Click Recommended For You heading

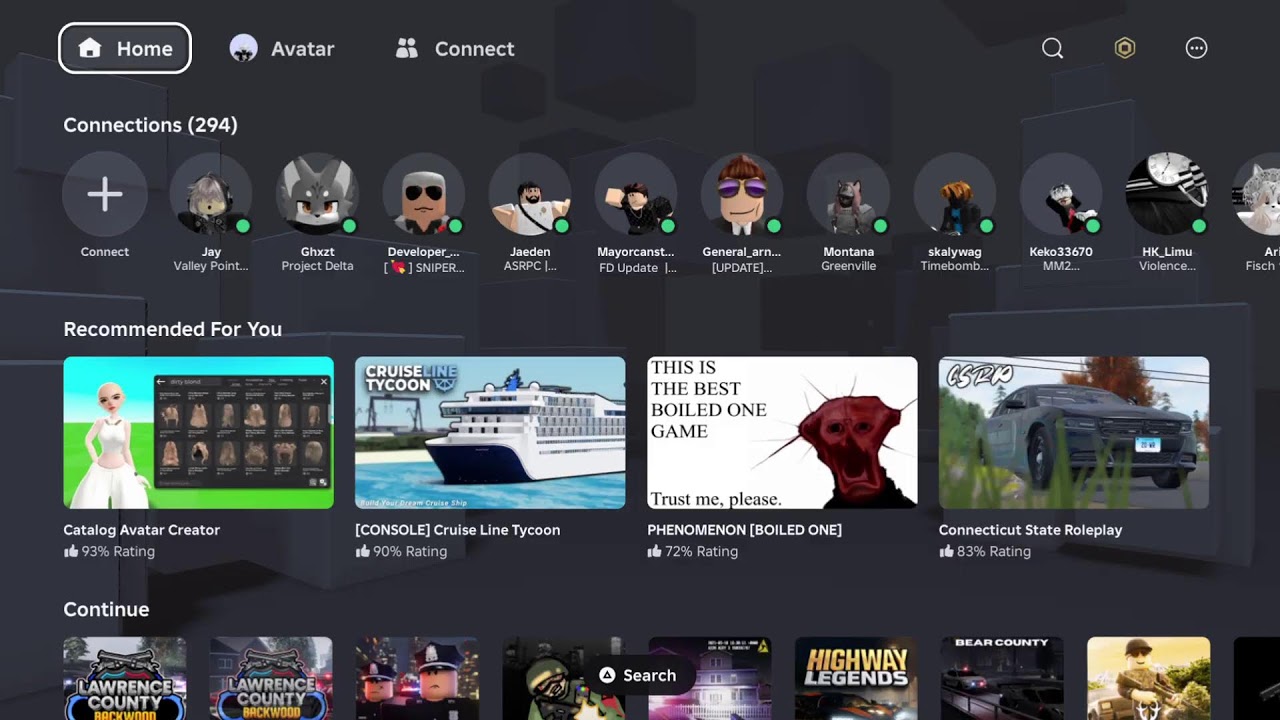172,329
